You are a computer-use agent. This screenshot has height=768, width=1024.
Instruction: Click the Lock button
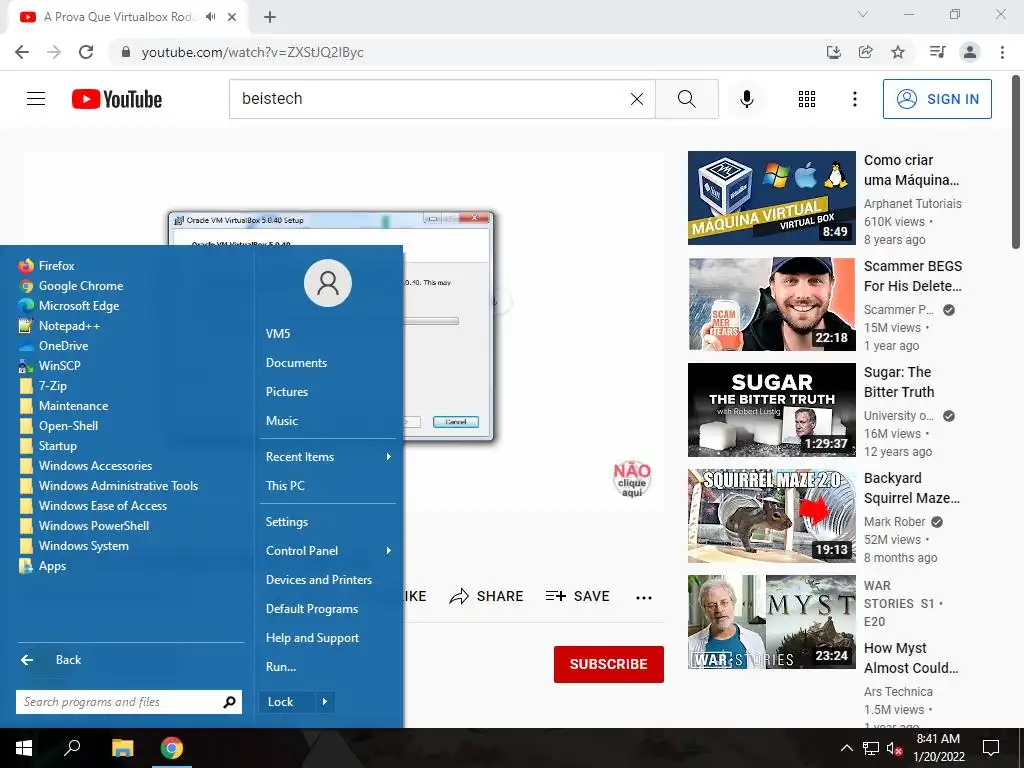[287, 702]
